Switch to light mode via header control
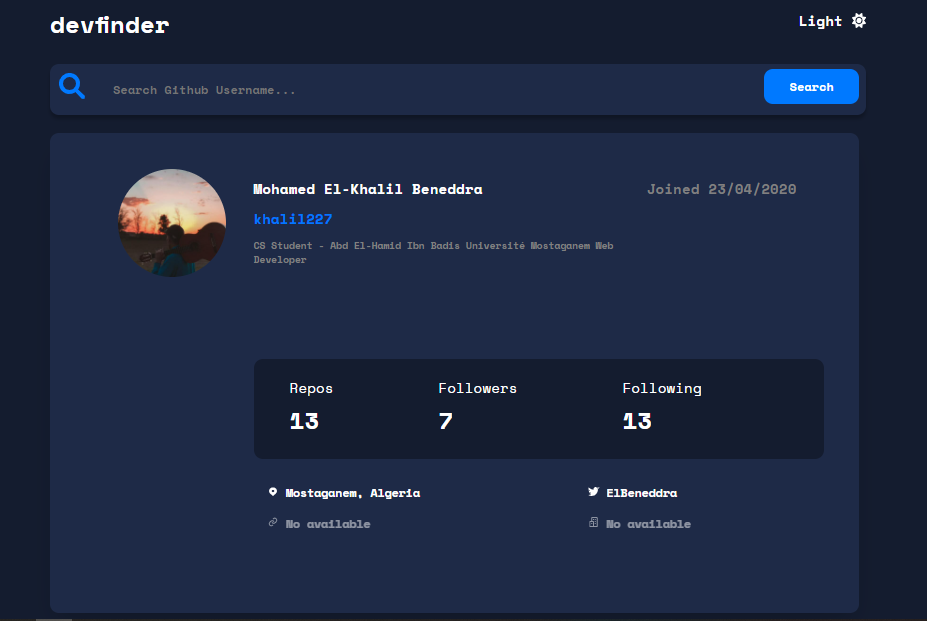 pos(830,20)
